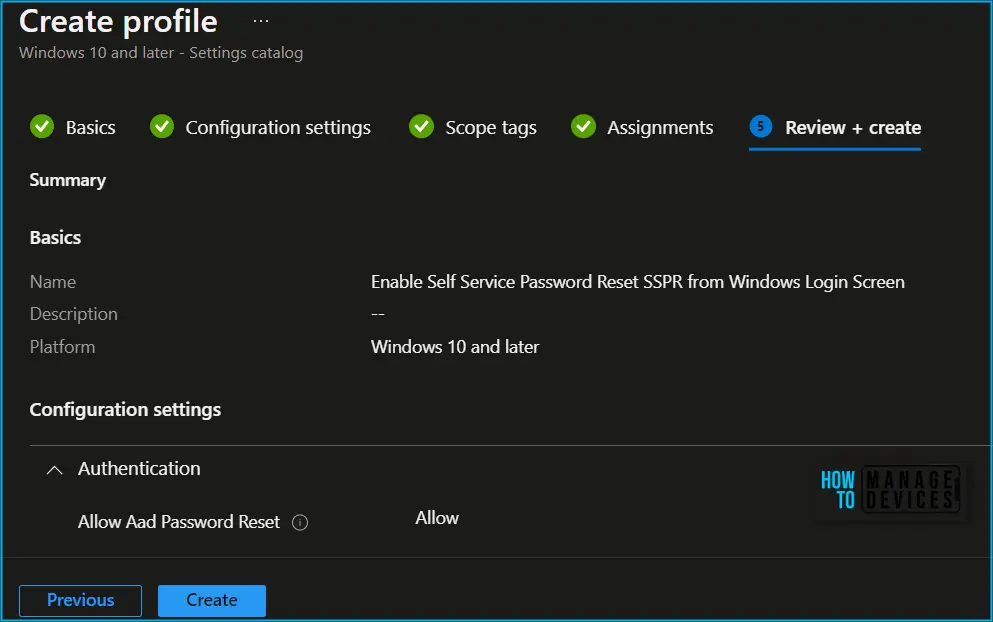
Task: Click the subtitle Windows 10 and later - Settings catalog
Action: click(161, 53)
